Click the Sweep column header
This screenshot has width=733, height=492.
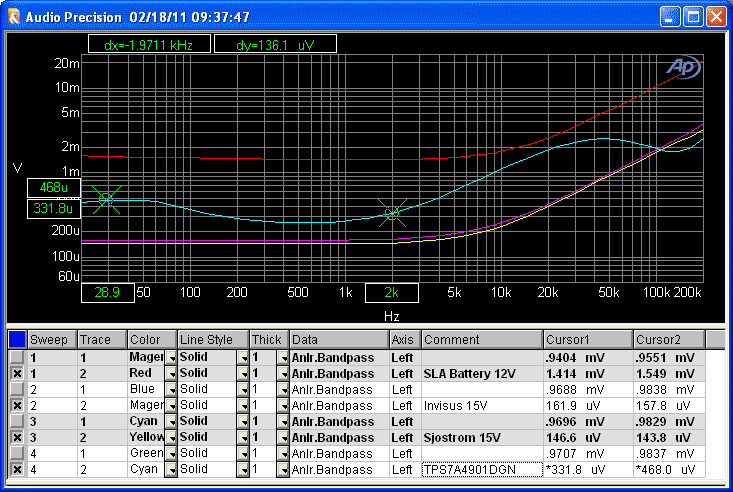[x=52, y=340]
